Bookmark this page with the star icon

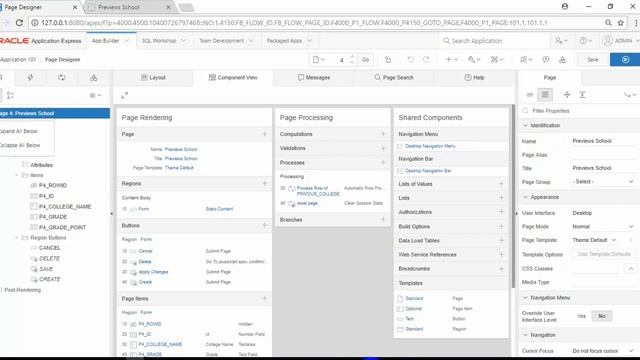[620, 23]
